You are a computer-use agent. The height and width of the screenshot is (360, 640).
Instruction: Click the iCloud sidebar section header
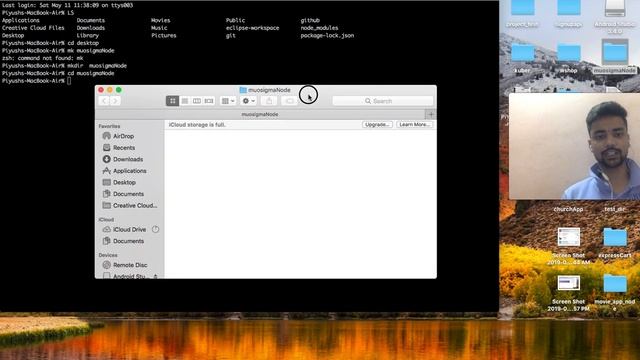(x=106, y=220)
